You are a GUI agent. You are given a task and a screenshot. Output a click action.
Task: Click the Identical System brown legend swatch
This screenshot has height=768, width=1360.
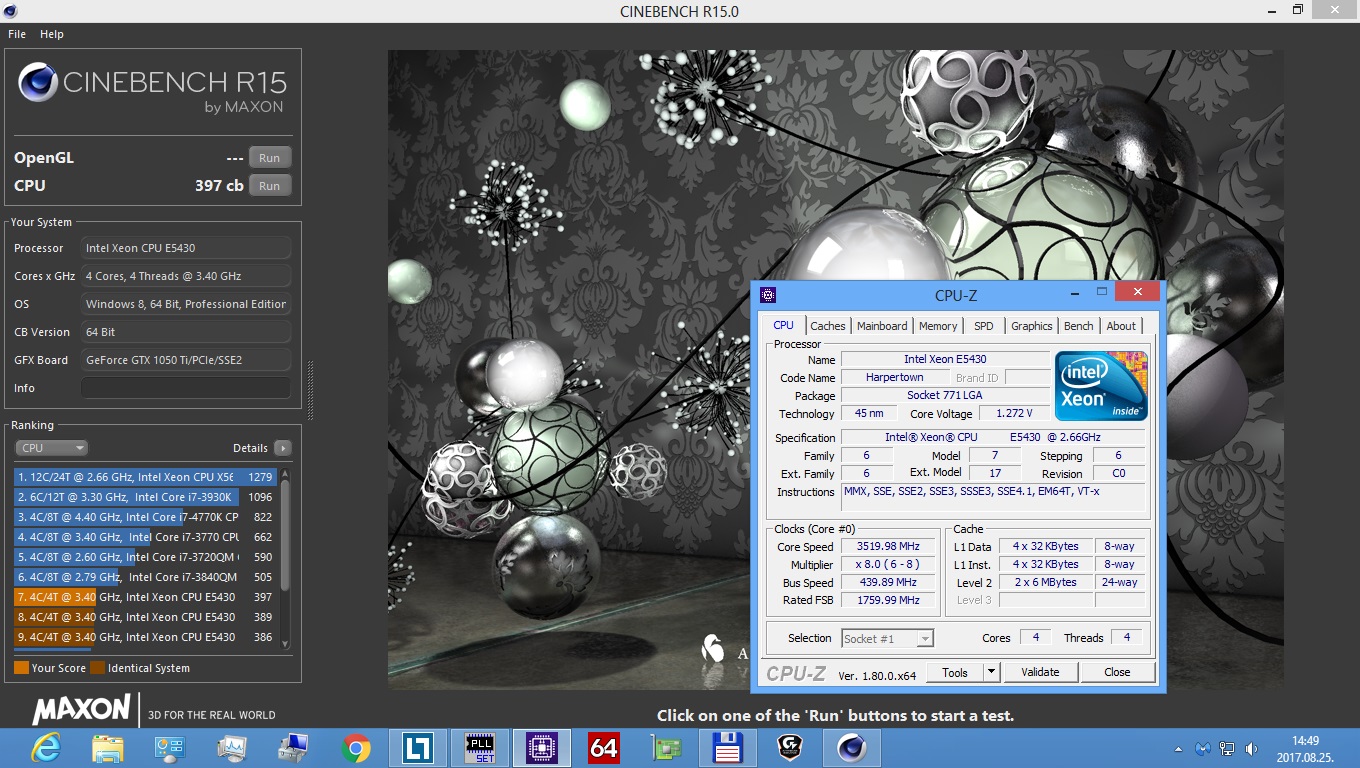(x=97, y=668)
